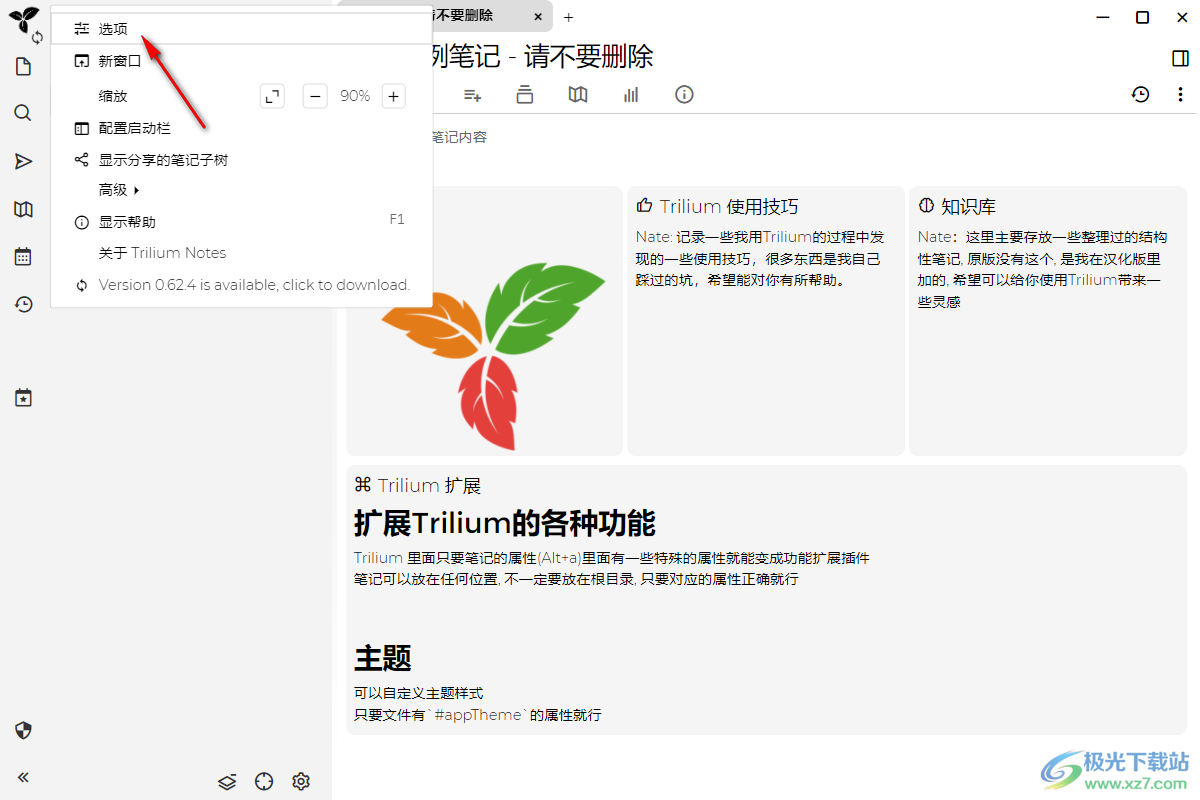Viewport: 1200px width, 800px height.
Task: Choose 显示分享的笔记子树 menu entry
Action: (242, 159)
